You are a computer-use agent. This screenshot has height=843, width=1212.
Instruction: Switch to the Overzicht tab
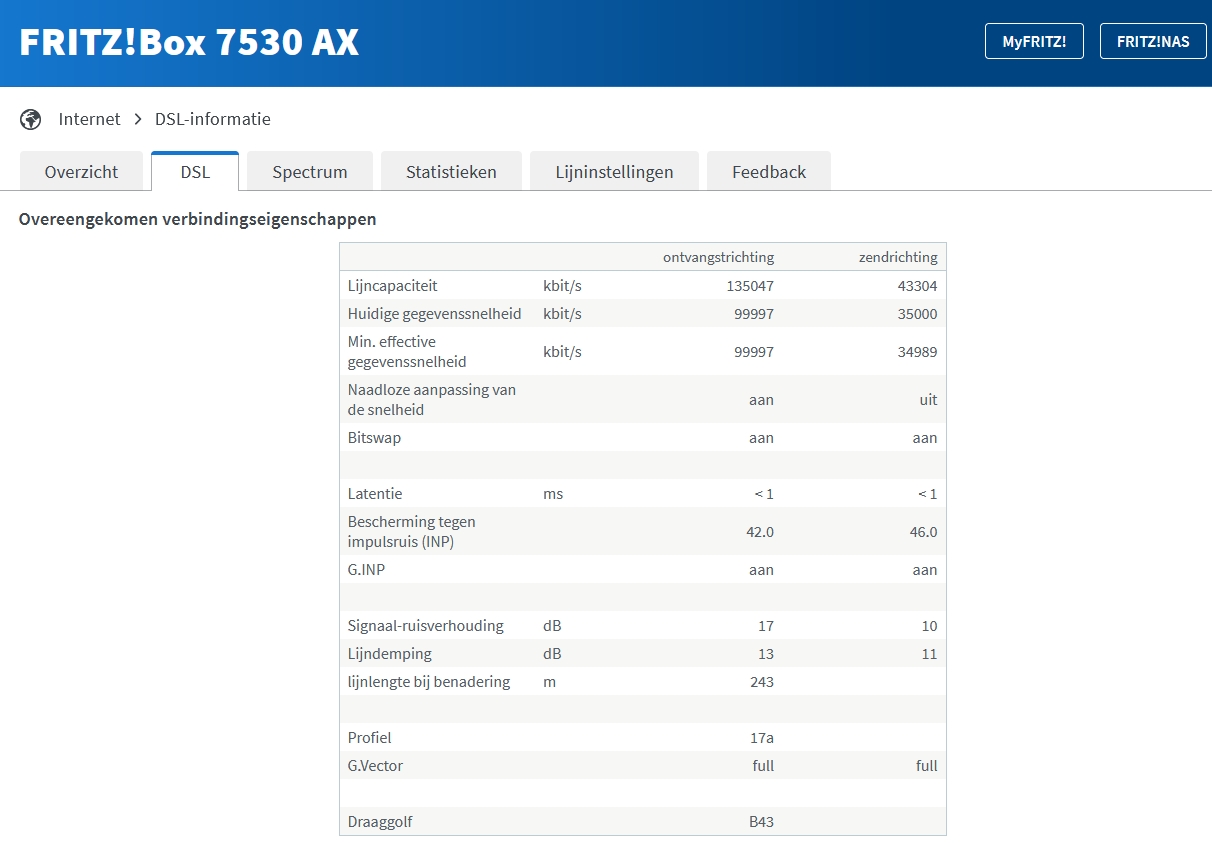pyautogui.click(x=81, y=172)
